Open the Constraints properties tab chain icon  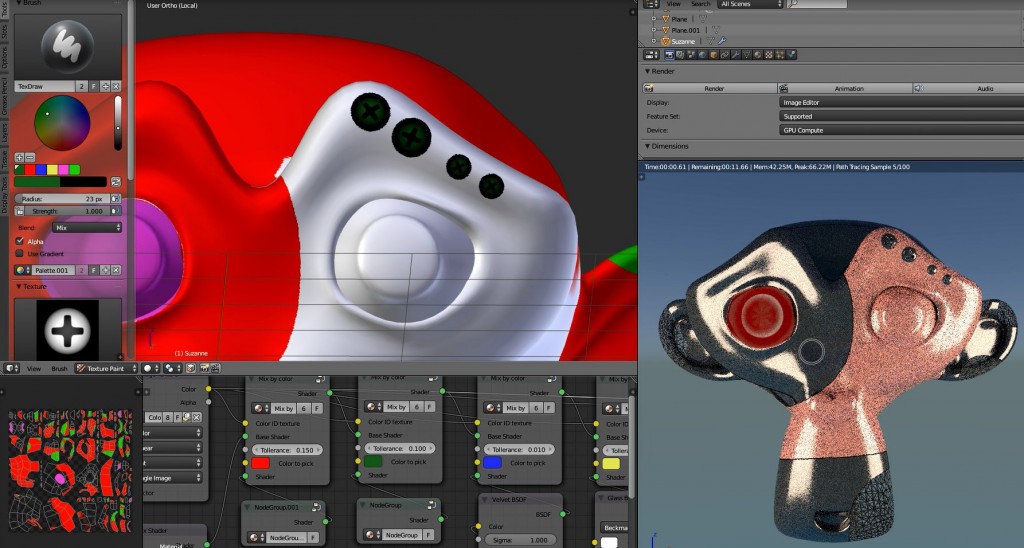(x=725, y=55)
